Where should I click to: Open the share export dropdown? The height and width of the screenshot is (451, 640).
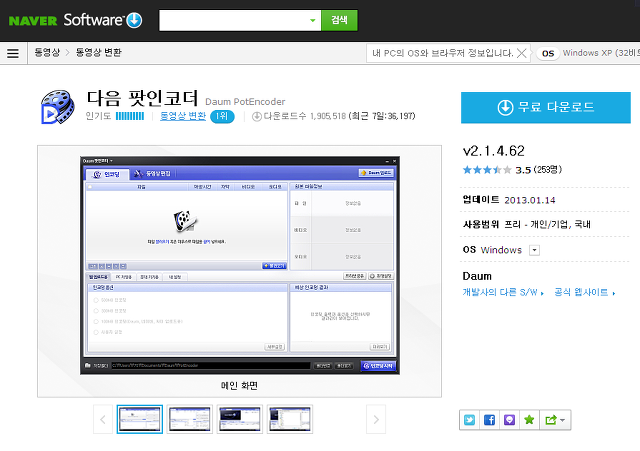[x=555, y=420]
